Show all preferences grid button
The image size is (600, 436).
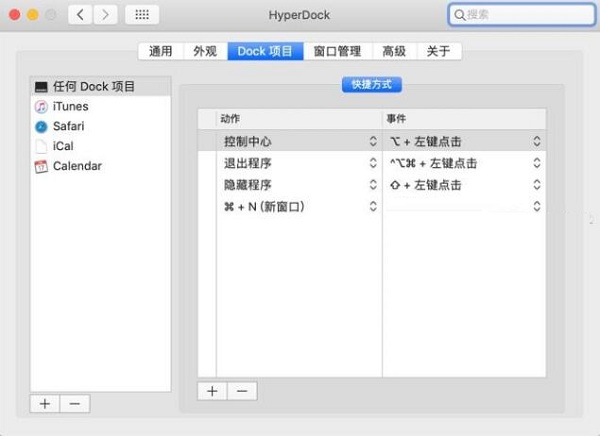tap(142, 15)
